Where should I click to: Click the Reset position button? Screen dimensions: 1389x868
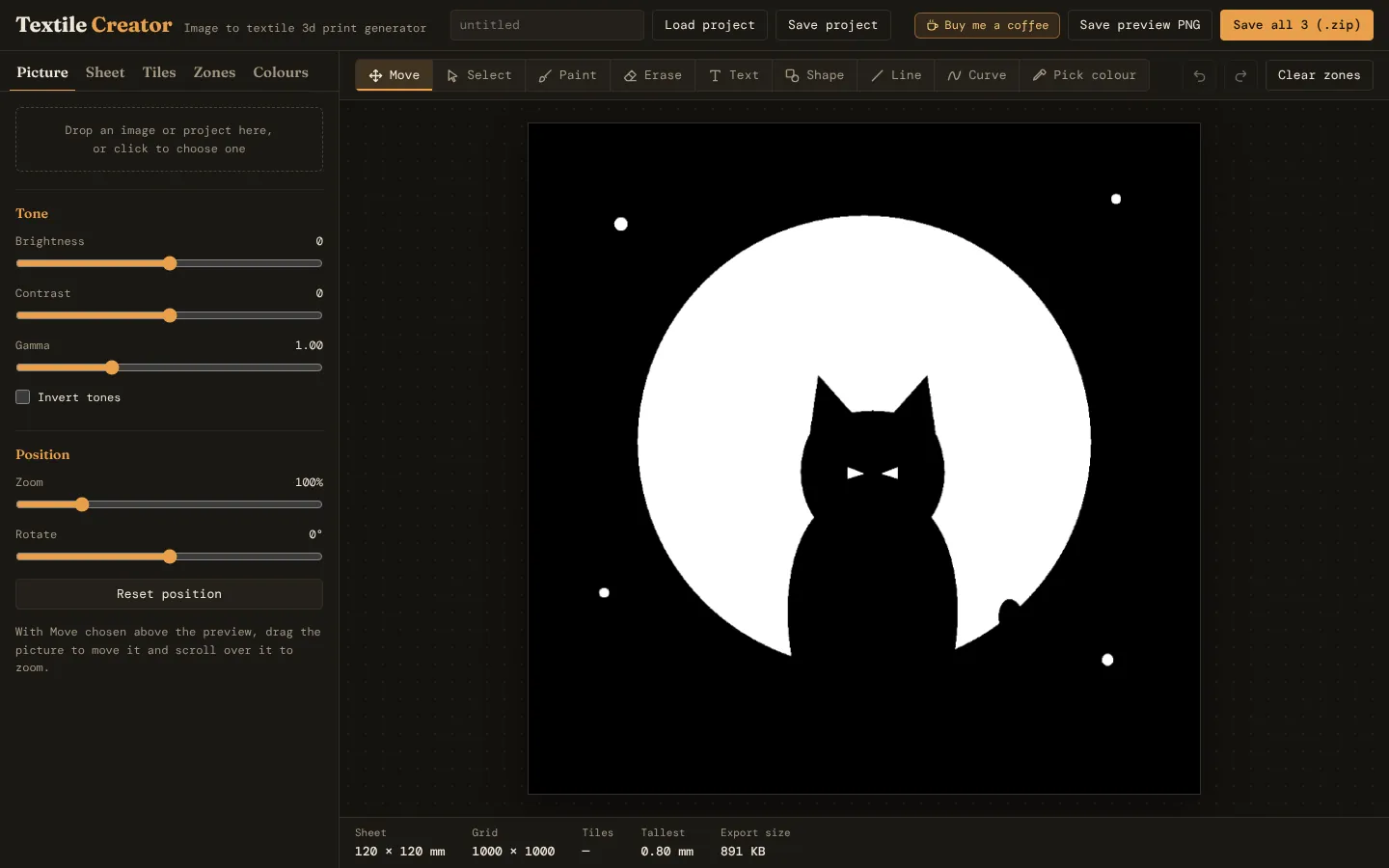pos(169,594)
